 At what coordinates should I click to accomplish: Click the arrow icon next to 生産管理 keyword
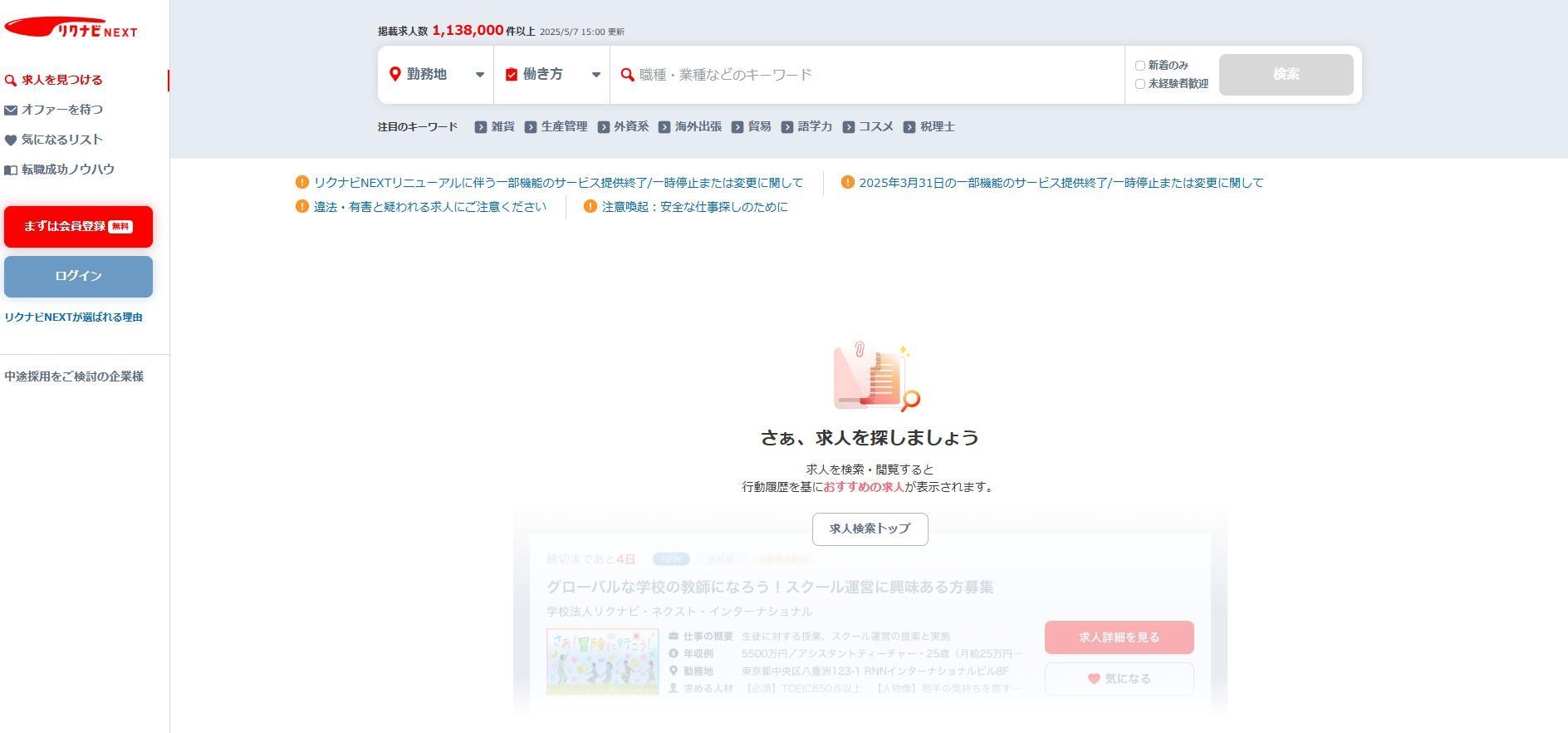pyautogui.click(x=531, y=127)
